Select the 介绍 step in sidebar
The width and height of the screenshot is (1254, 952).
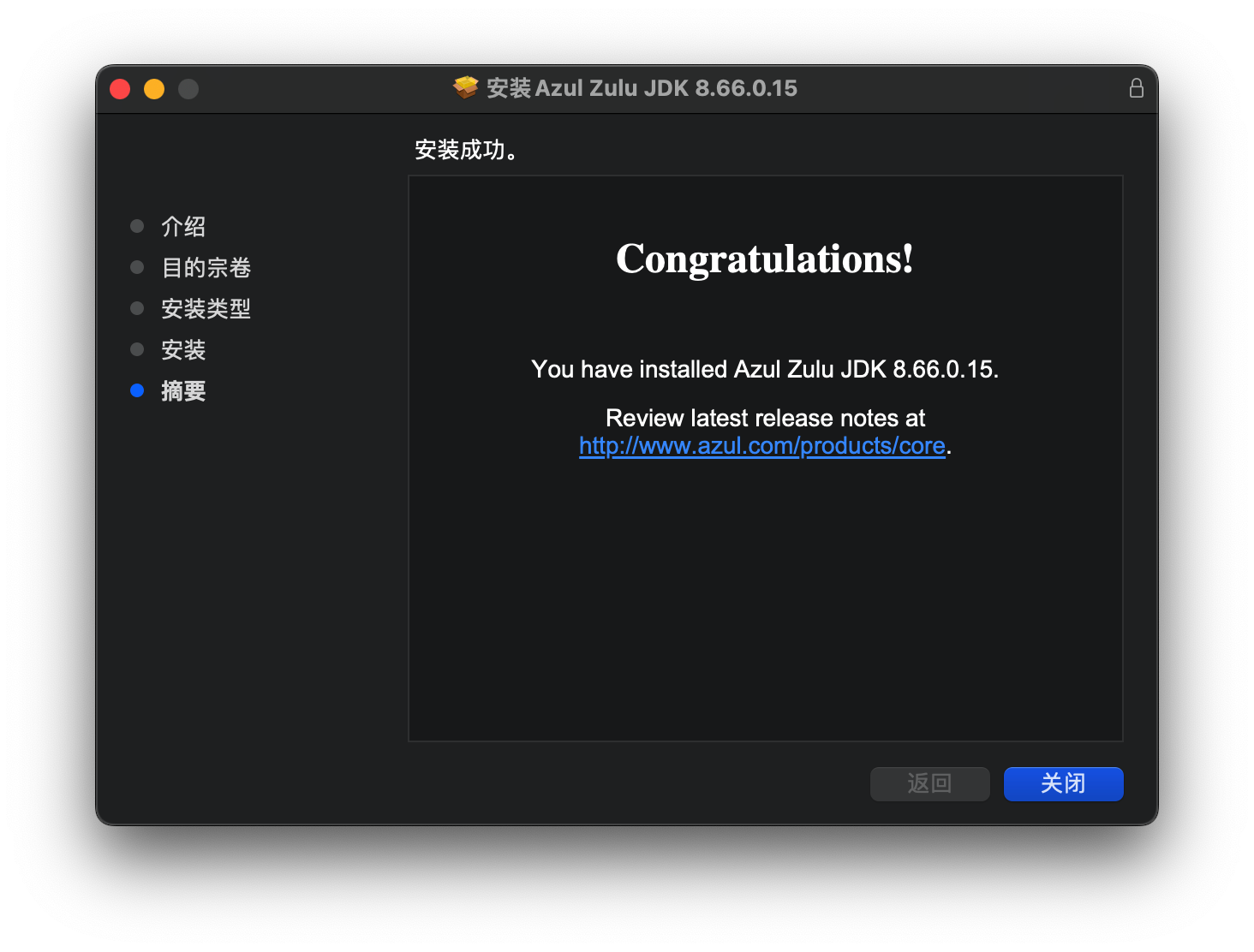(182, 226)
